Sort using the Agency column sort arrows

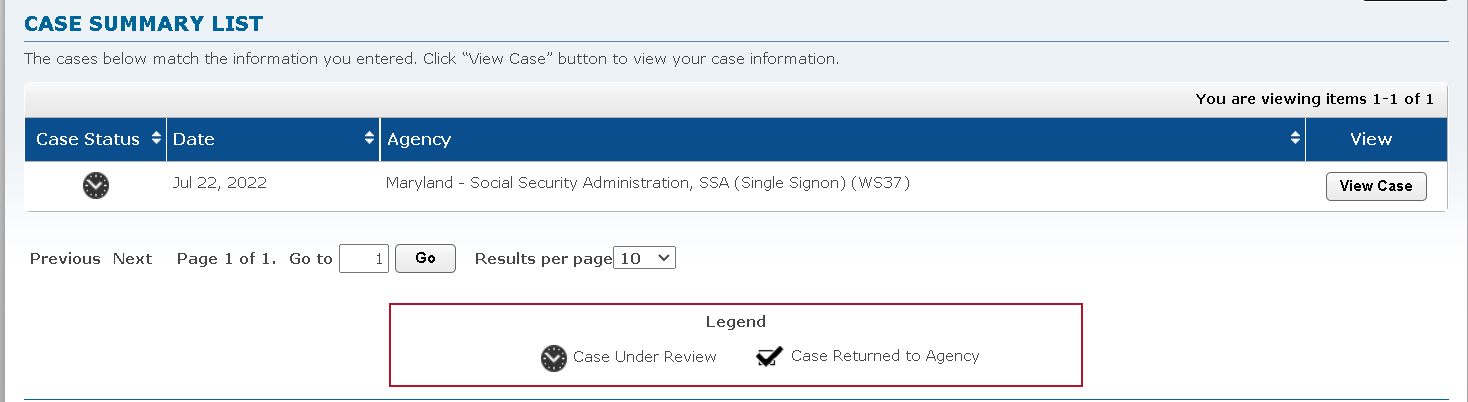pyautogui.click(x=1296, y=139)
